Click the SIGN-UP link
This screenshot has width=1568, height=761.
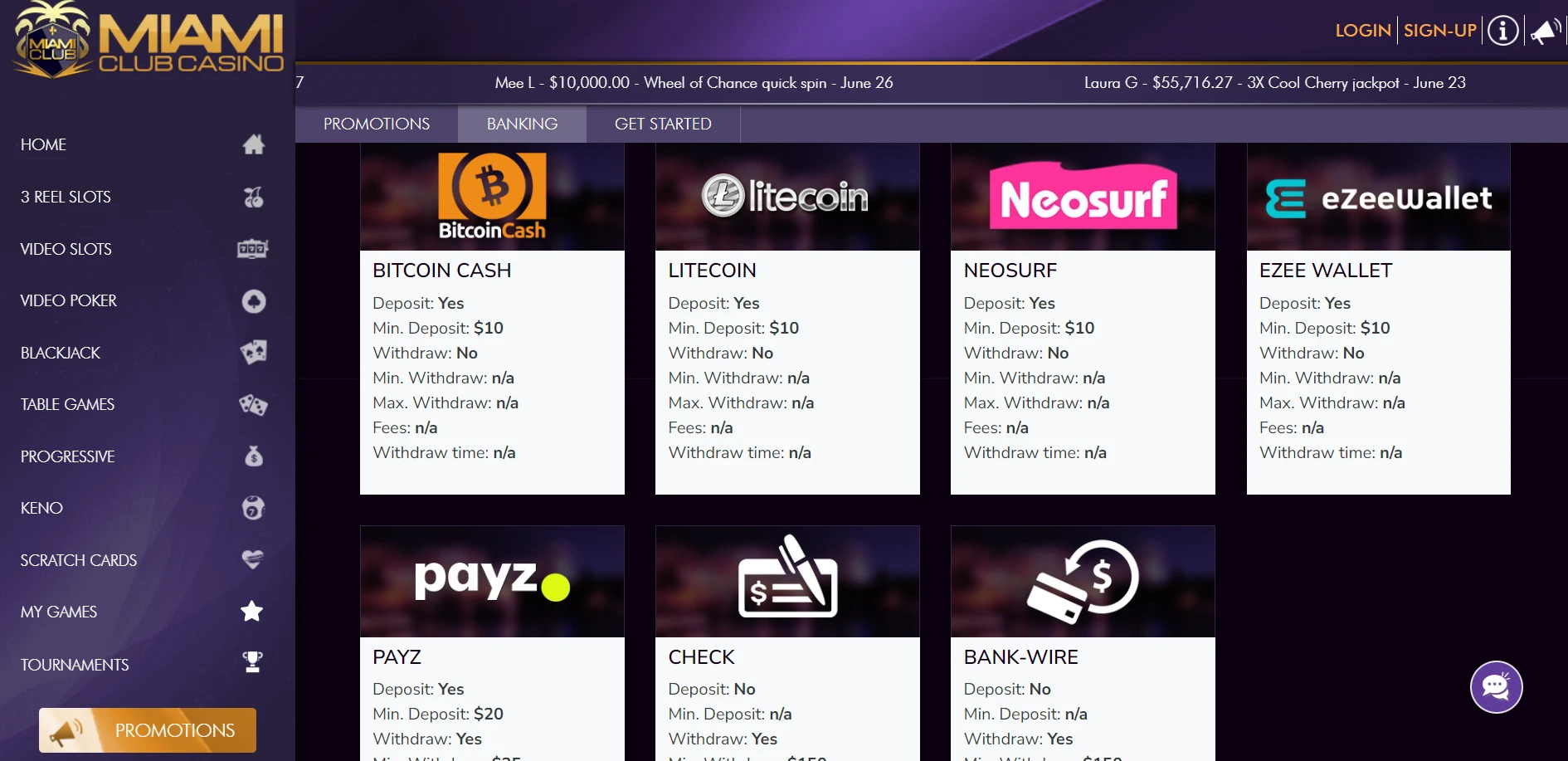1440,31
